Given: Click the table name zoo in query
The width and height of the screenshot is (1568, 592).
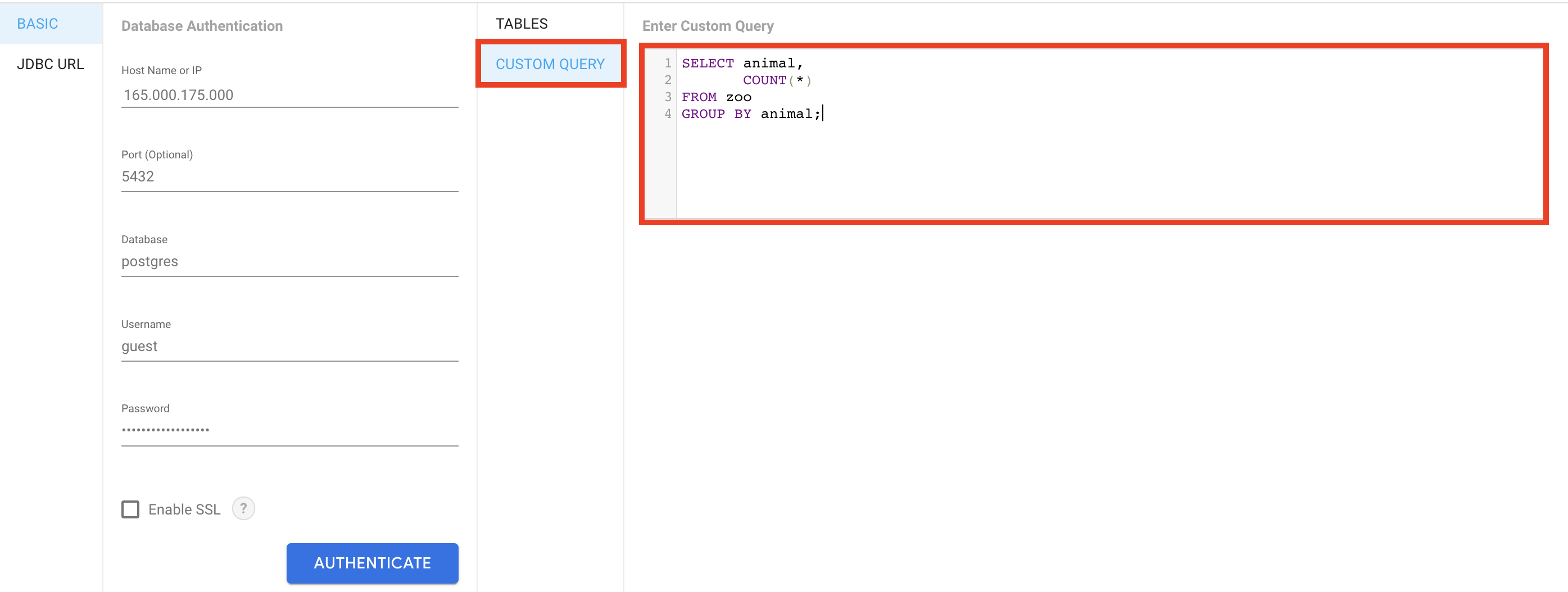Looking at the screenshot, I should coord(738,97).
